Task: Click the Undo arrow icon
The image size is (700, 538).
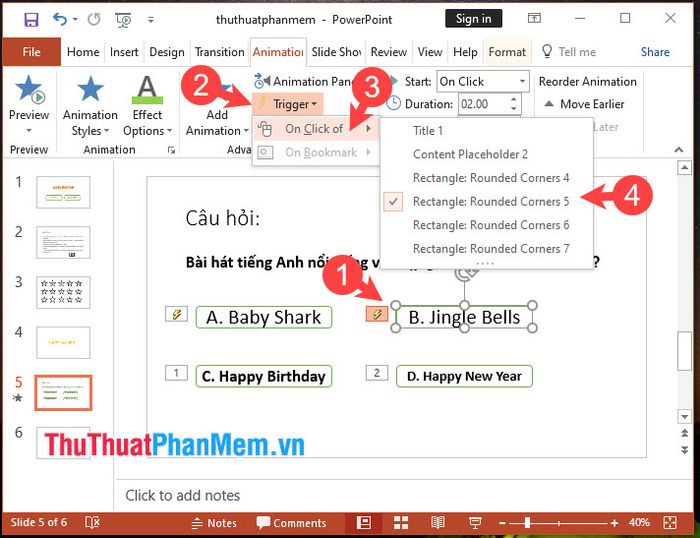Action: 60,19
